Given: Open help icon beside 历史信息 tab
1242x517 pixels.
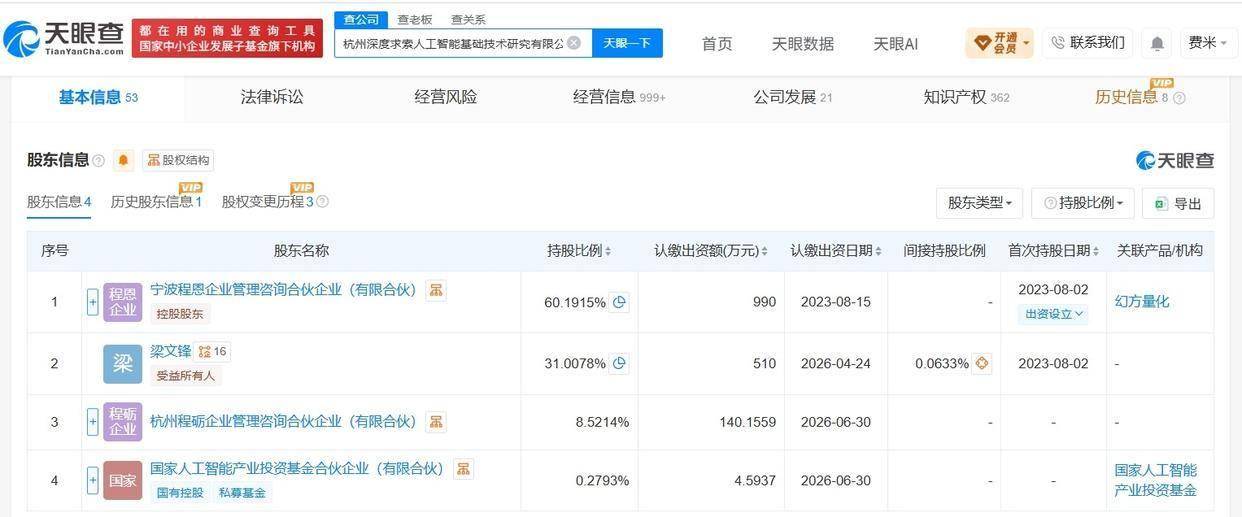Looking at the screenshot, I should coord(1179,98).
